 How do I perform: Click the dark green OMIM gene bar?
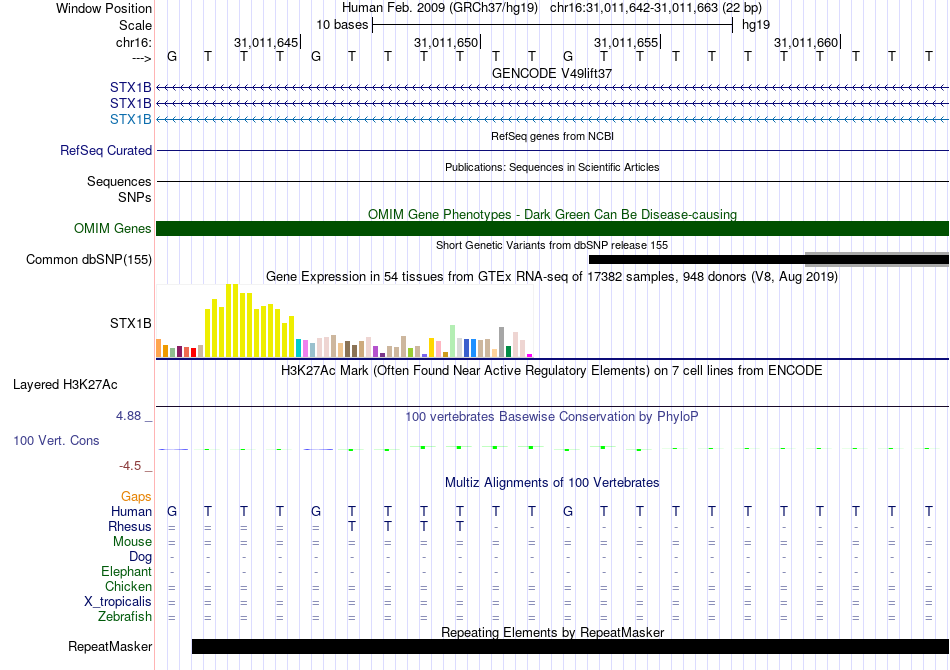pos(552,229)
